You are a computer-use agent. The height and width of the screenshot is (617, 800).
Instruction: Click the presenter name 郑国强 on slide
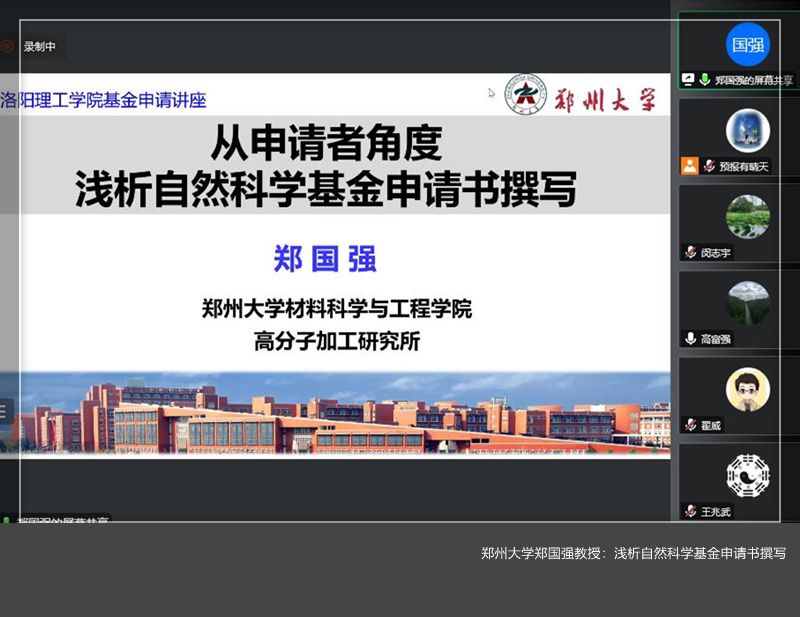325,258
